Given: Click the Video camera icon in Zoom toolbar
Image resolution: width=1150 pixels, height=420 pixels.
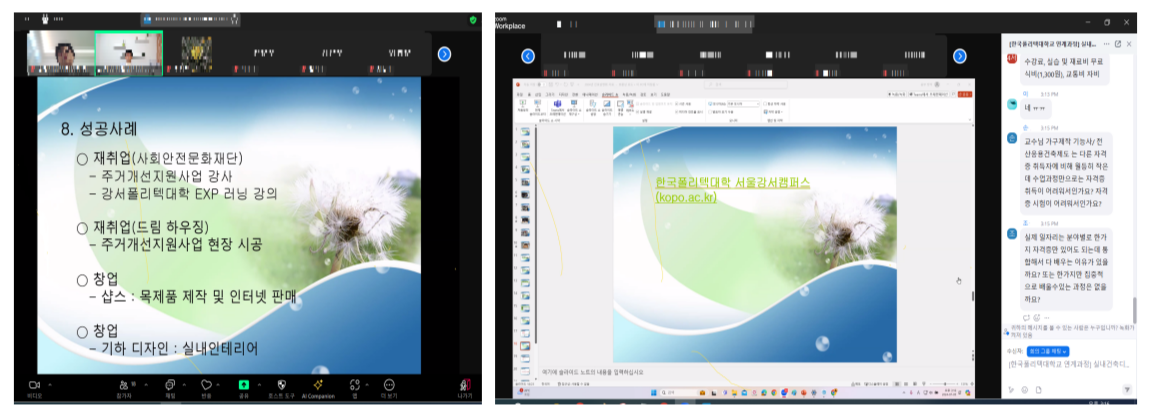Looking at the screenshot, I should click(x=33, y=385).
